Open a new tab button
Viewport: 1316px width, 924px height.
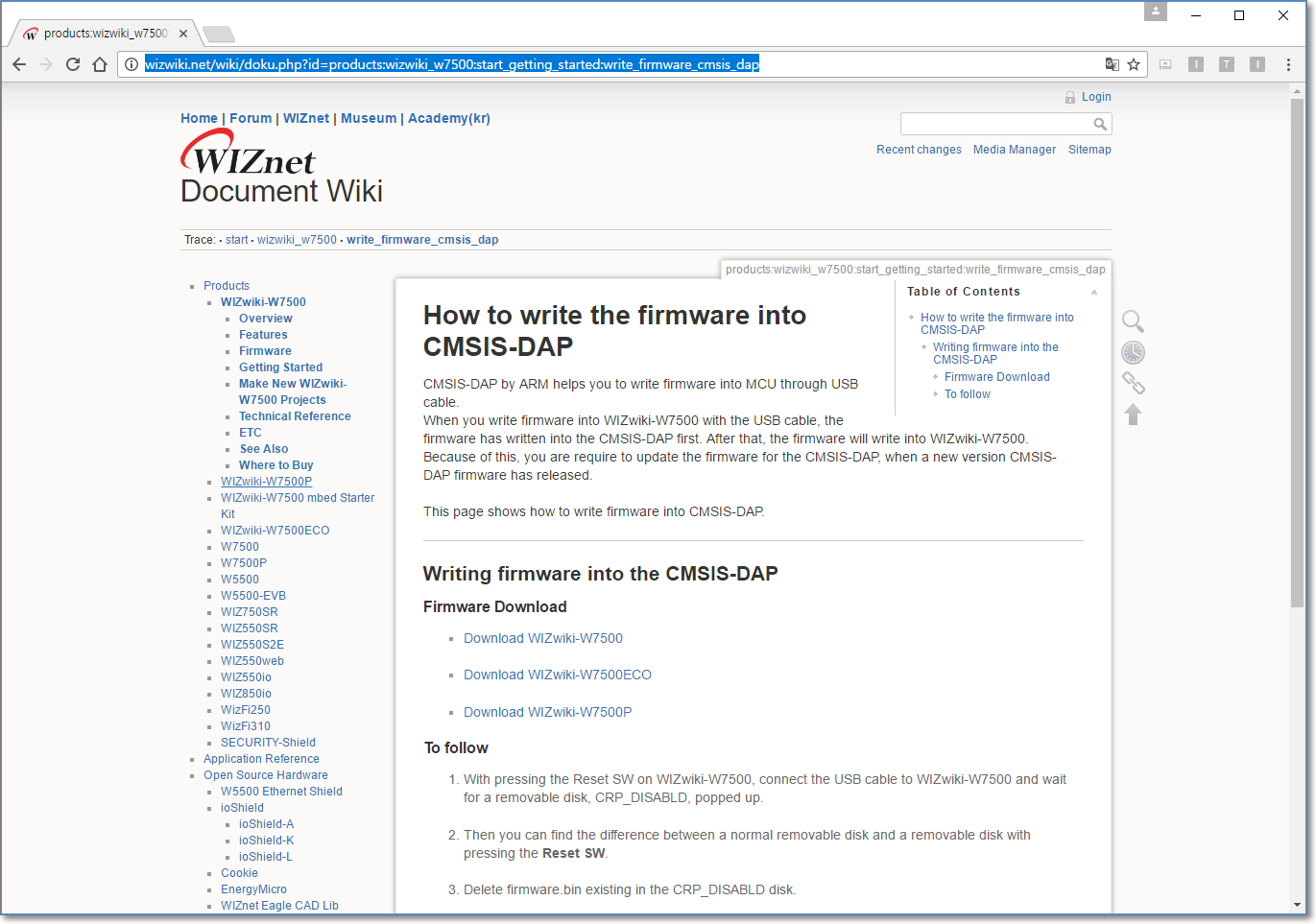coord(219,35)
